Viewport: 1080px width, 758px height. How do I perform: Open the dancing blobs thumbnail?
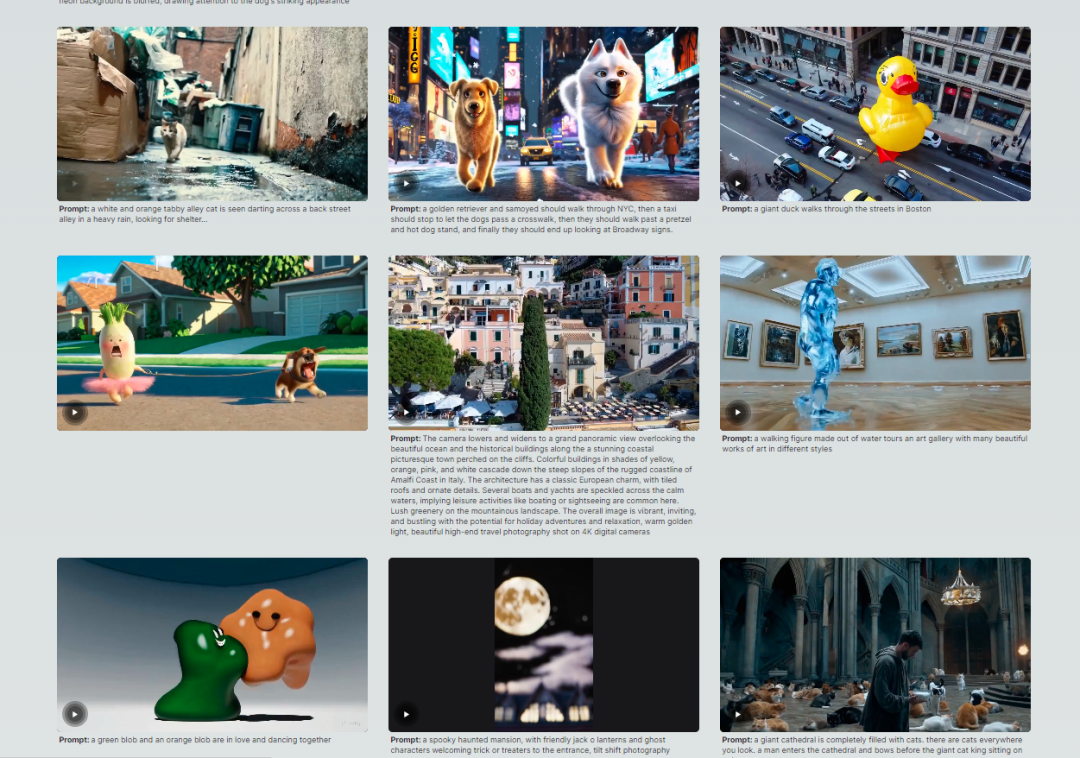(212, 645)
